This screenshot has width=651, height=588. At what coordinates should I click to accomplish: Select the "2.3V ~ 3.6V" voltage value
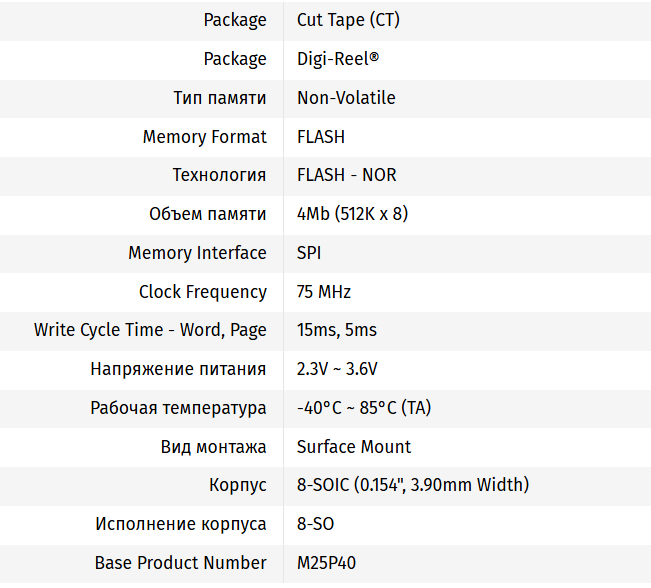337,369
